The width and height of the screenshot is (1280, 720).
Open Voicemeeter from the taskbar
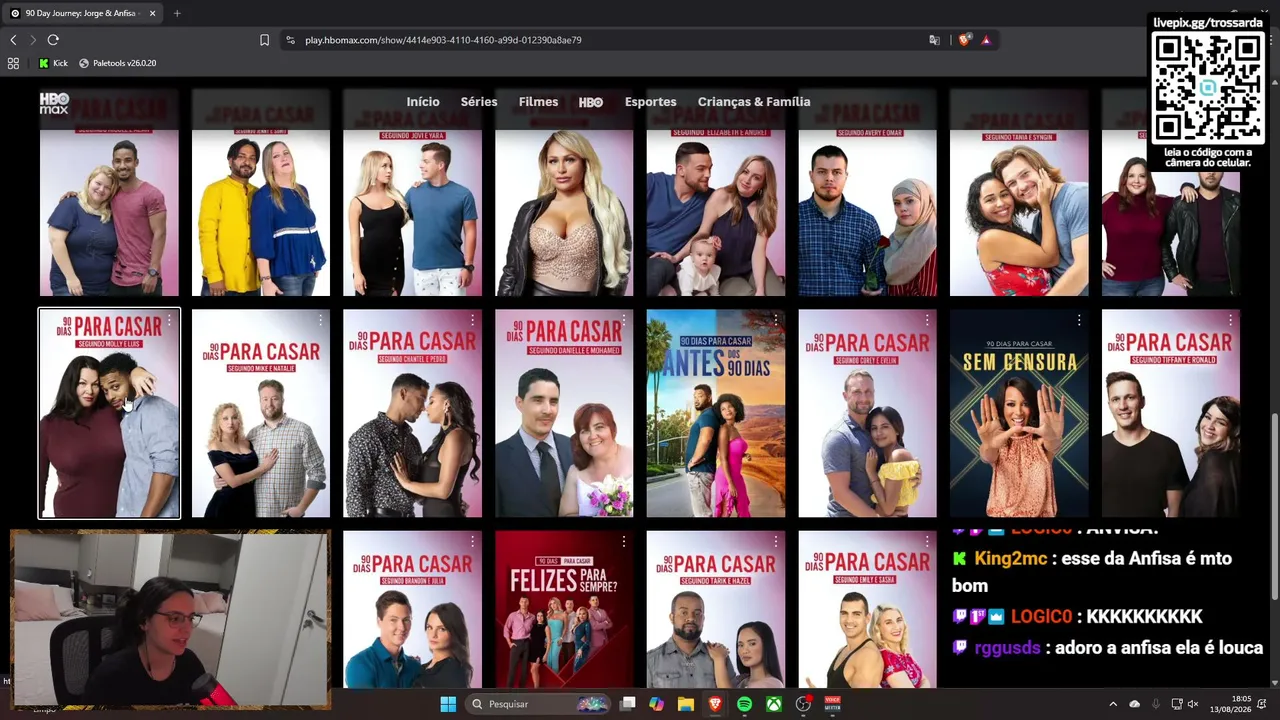(x=832, y=704)
